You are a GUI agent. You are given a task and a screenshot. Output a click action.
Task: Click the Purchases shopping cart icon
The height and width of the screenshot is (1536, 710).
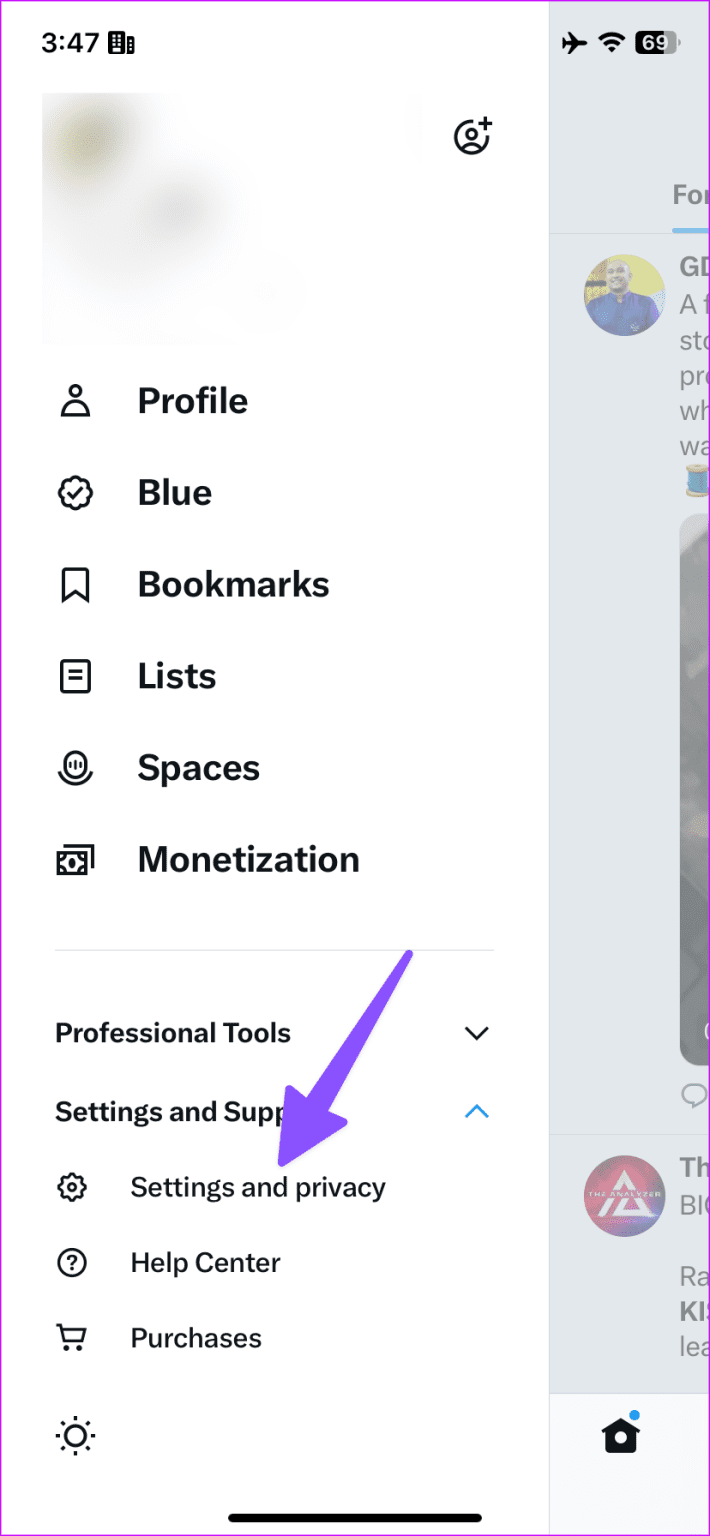[x=71, y=1337]
